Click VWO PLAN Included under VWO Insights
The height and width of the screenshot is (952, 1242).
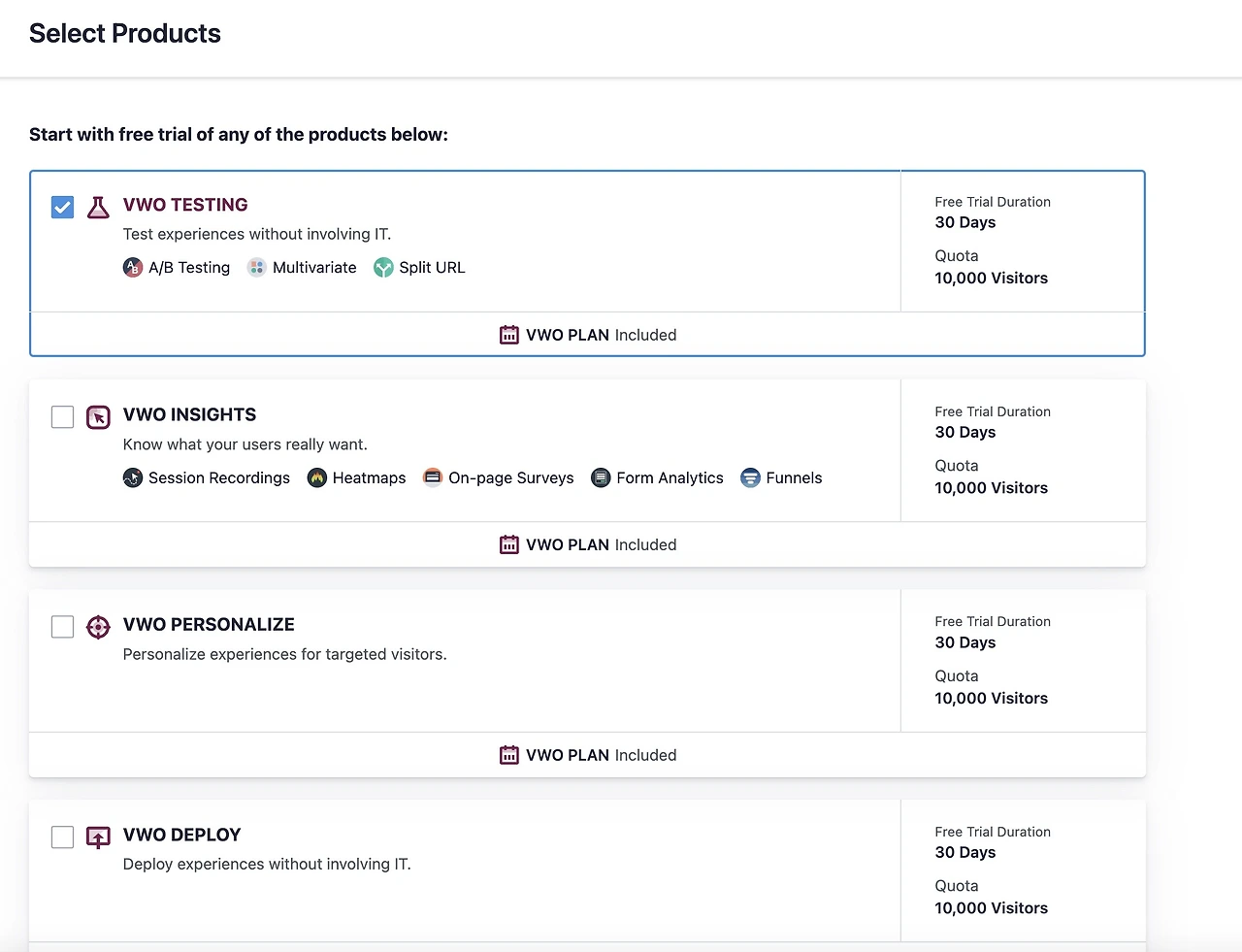[600, 544]
